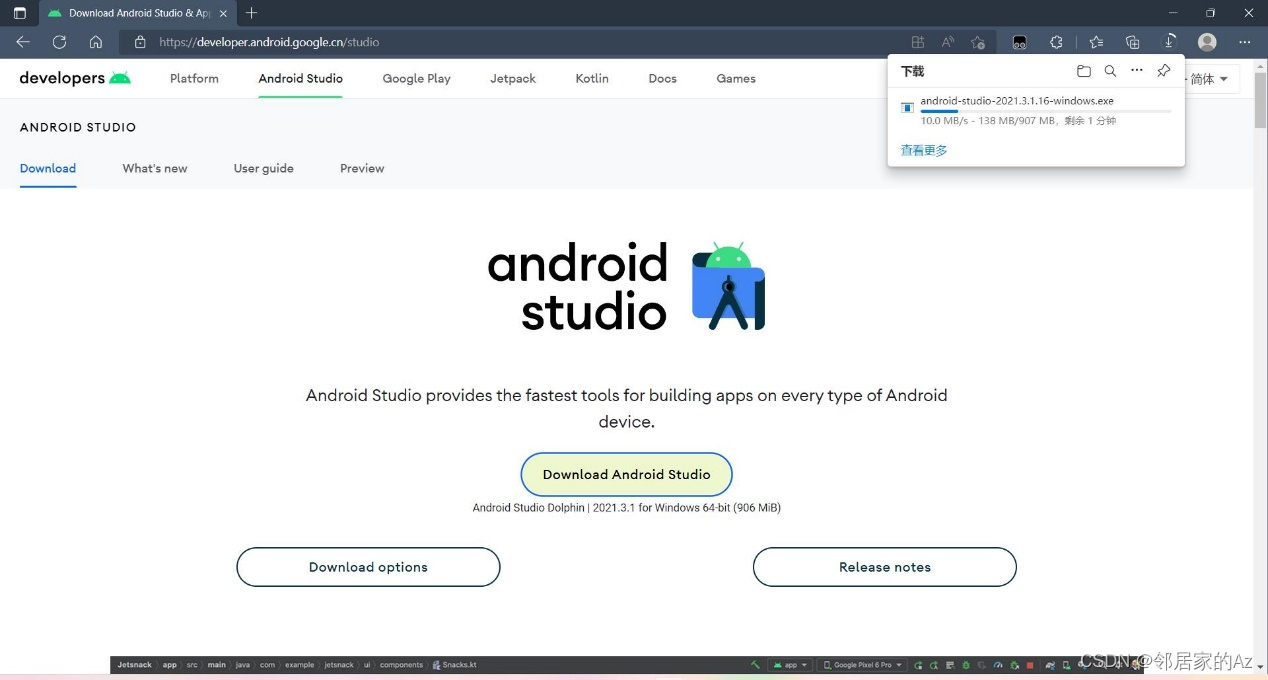Viewport: 1268px width, 680px height.
Task: Open the Extensions puzzle icon
Action: point(1056,42)
